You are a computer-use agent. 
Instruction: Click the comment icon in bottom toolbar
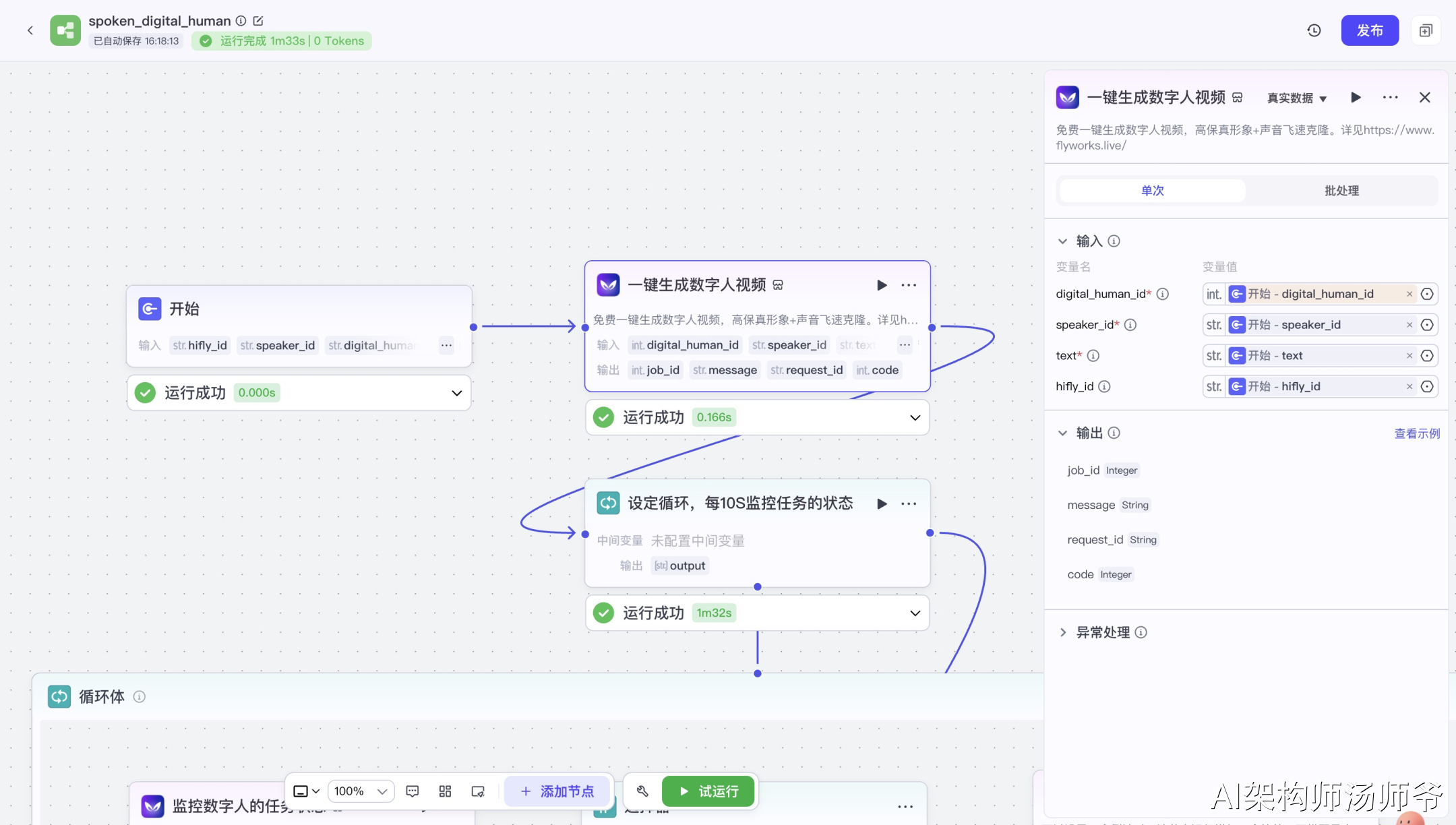[413, 791]
